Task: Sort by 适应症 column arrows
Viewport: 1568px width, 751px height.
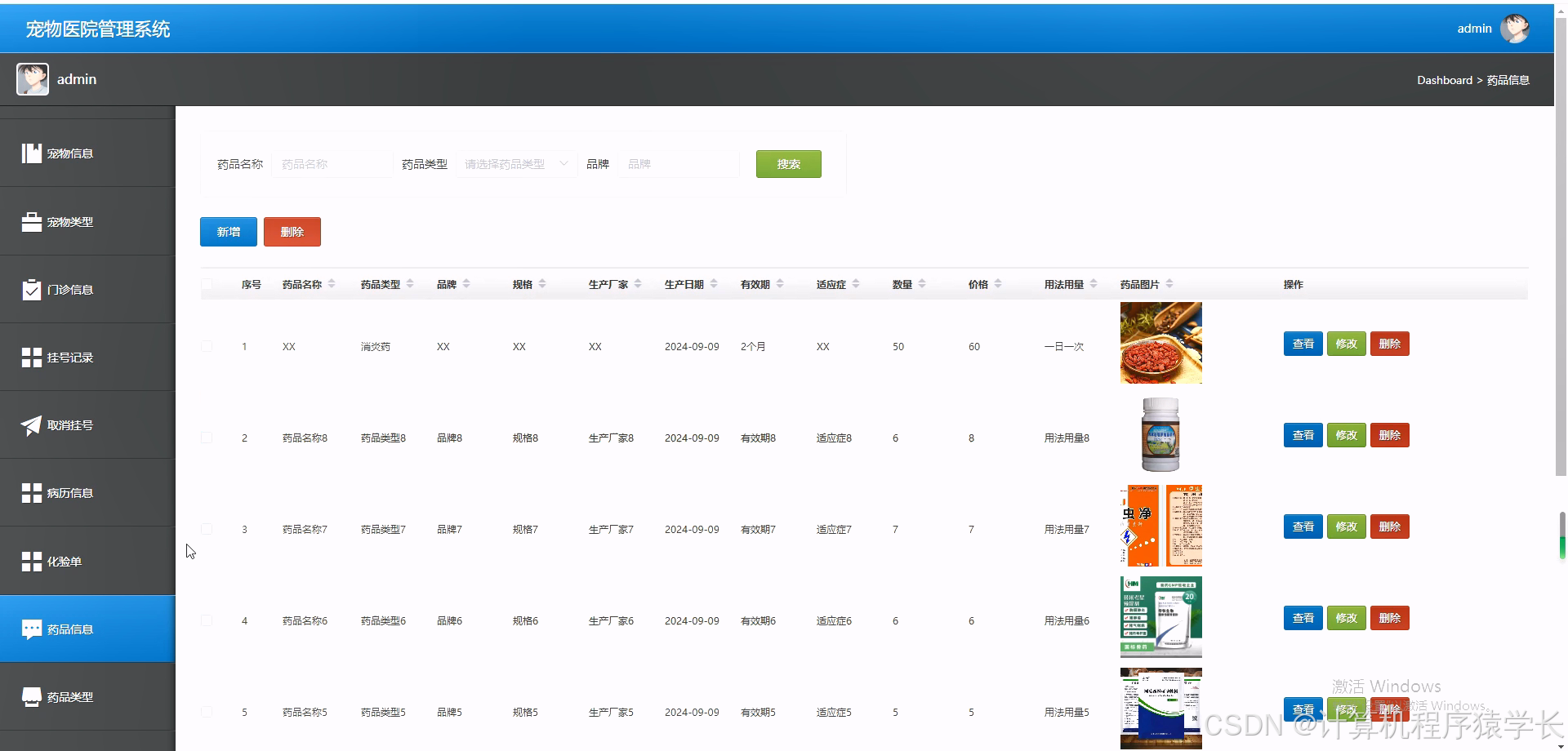Action: coord(856,284)
